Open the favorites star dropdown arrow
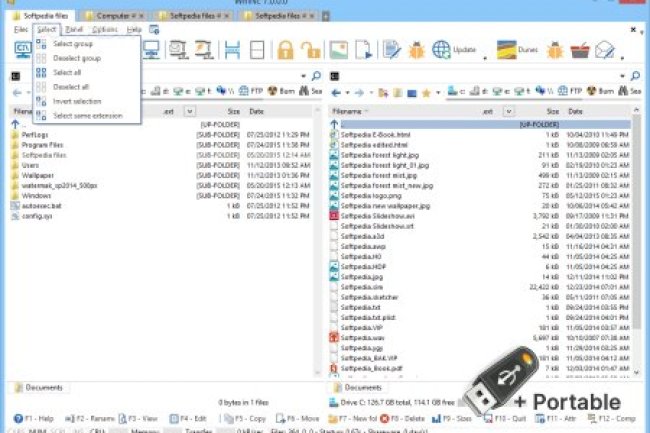Viewport: 650px width, 433px height. 438,93
